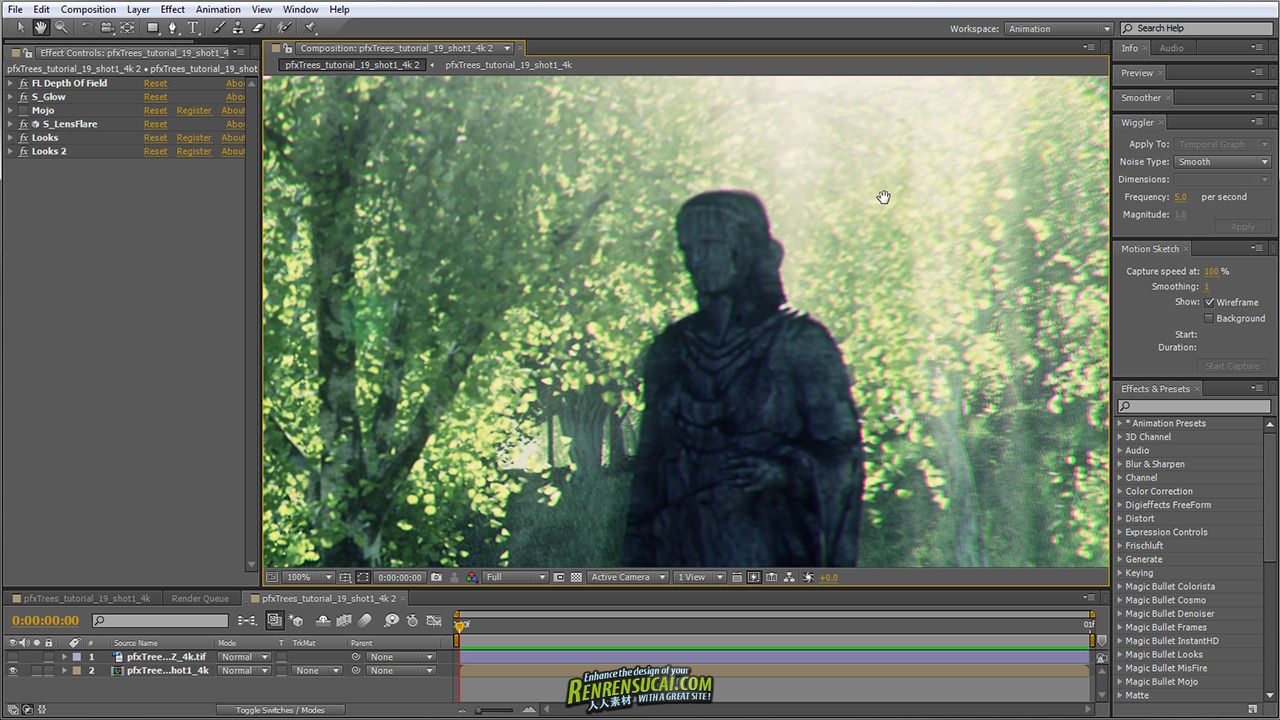This screenshot has height=720, width=1280.
Task: Toggle fx switch for S_Glow effect
Action: (x=24, y=97)
